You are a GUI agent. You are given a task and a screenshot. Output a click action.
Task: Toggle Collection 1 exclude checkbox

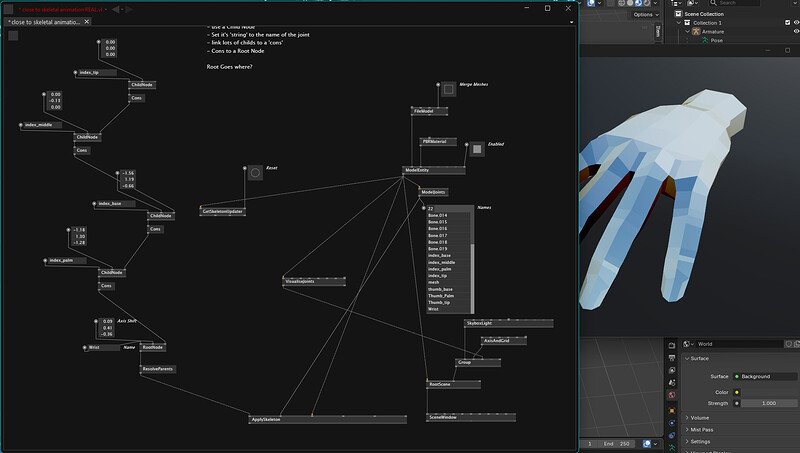(788, 22)
